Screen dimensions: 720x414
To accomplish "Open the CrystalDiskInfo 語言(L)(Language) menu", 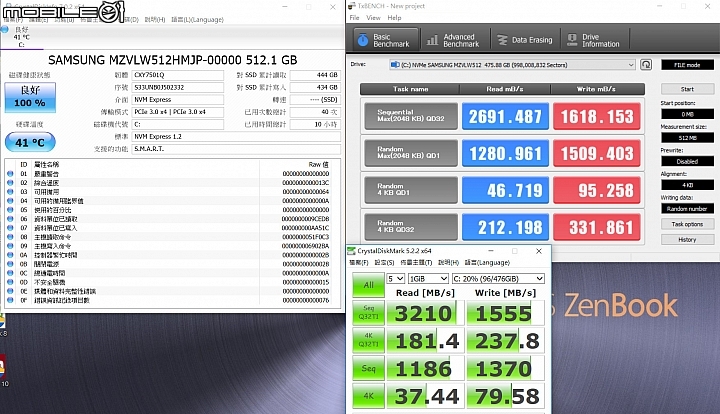I will (197, 20).
